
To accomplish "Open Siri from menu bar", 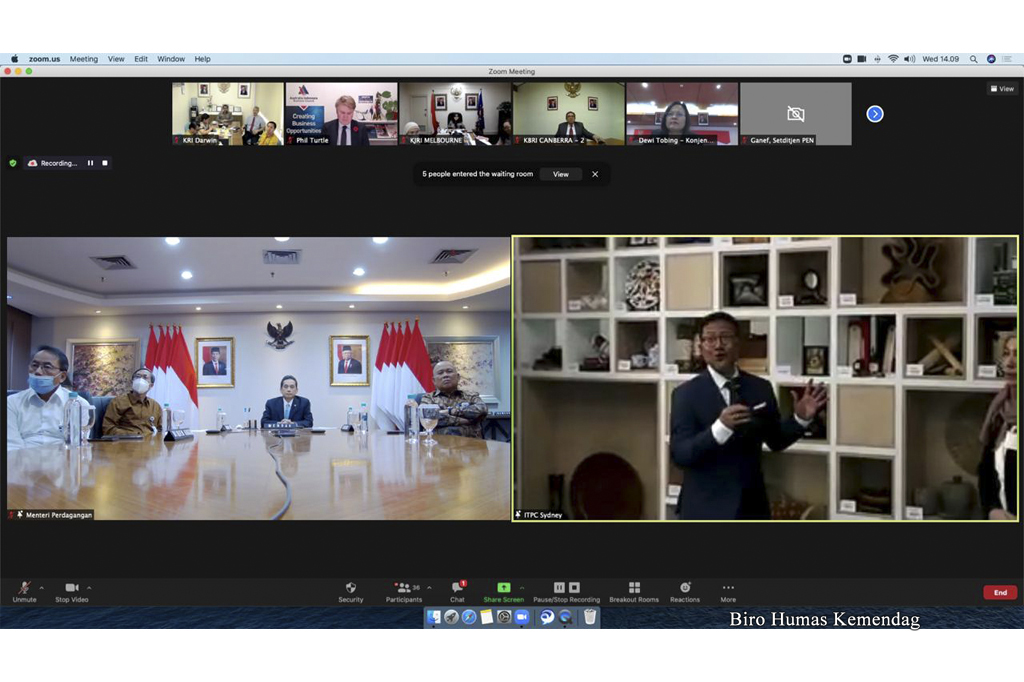I will tap(991, 59).
